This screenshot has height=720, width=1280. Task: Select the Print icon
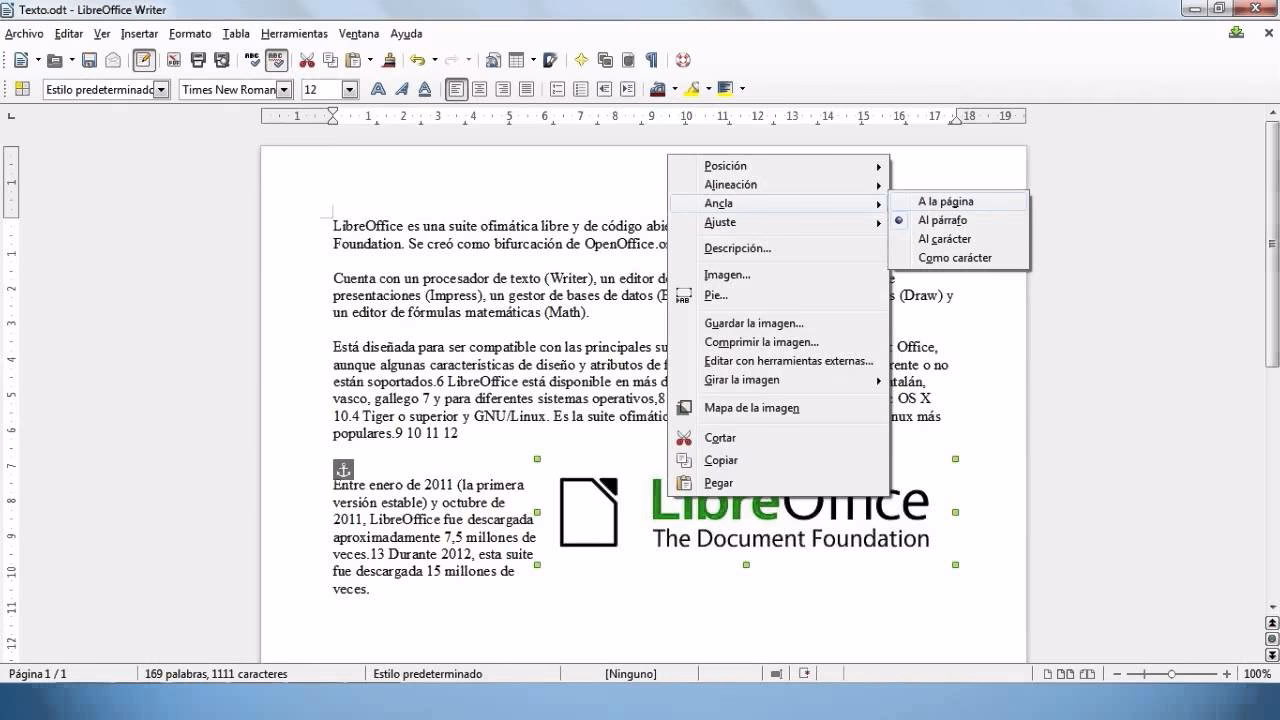[x=197, y=59]
